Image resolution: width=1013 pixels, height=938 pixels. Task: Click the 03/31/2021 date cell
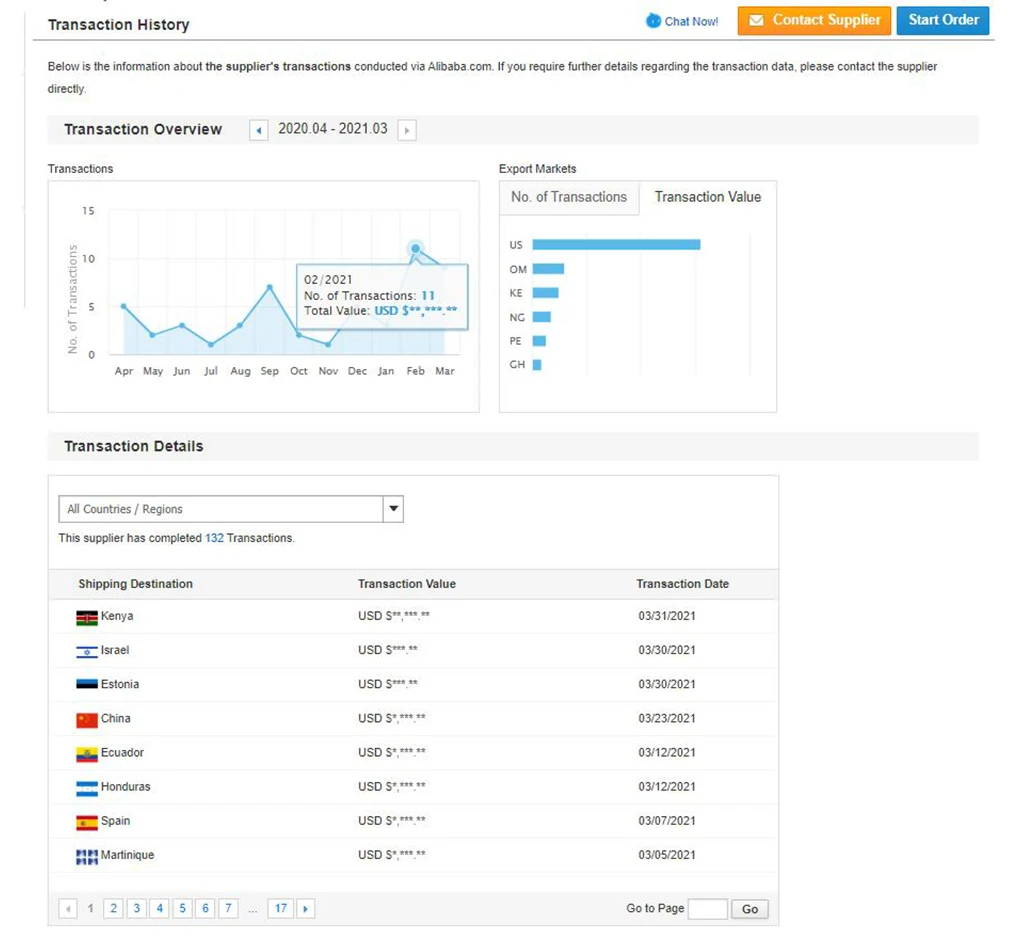point(667,616)
